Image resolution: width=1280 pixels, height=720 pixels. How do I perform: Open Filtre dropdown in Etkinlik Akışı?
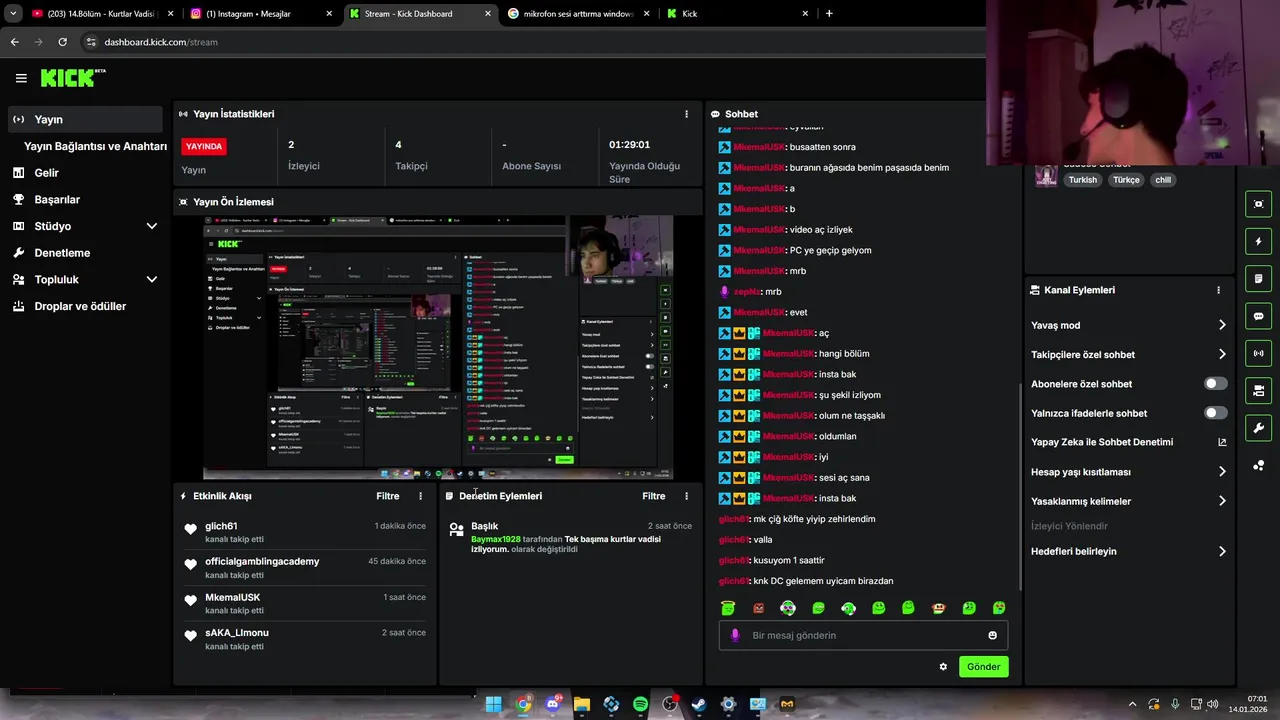click(x=388, y=496)
